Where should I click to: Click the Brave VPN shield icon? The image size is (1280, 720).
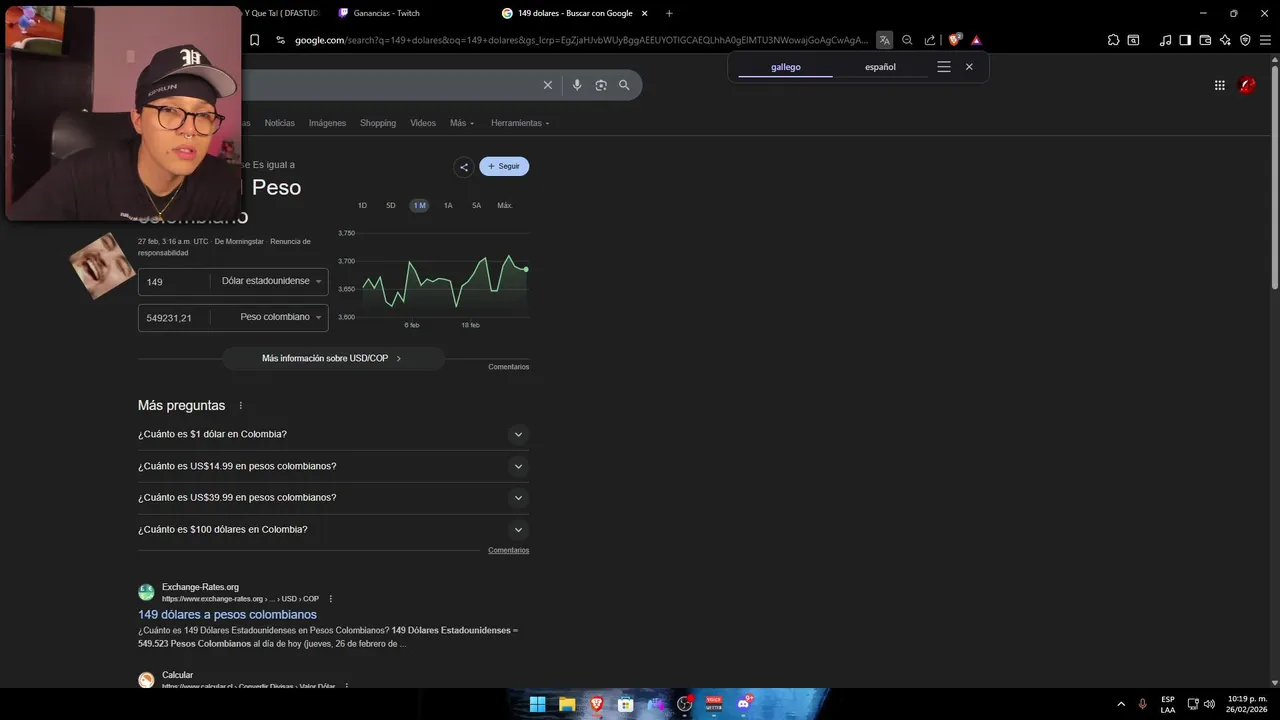[1245, 40]
